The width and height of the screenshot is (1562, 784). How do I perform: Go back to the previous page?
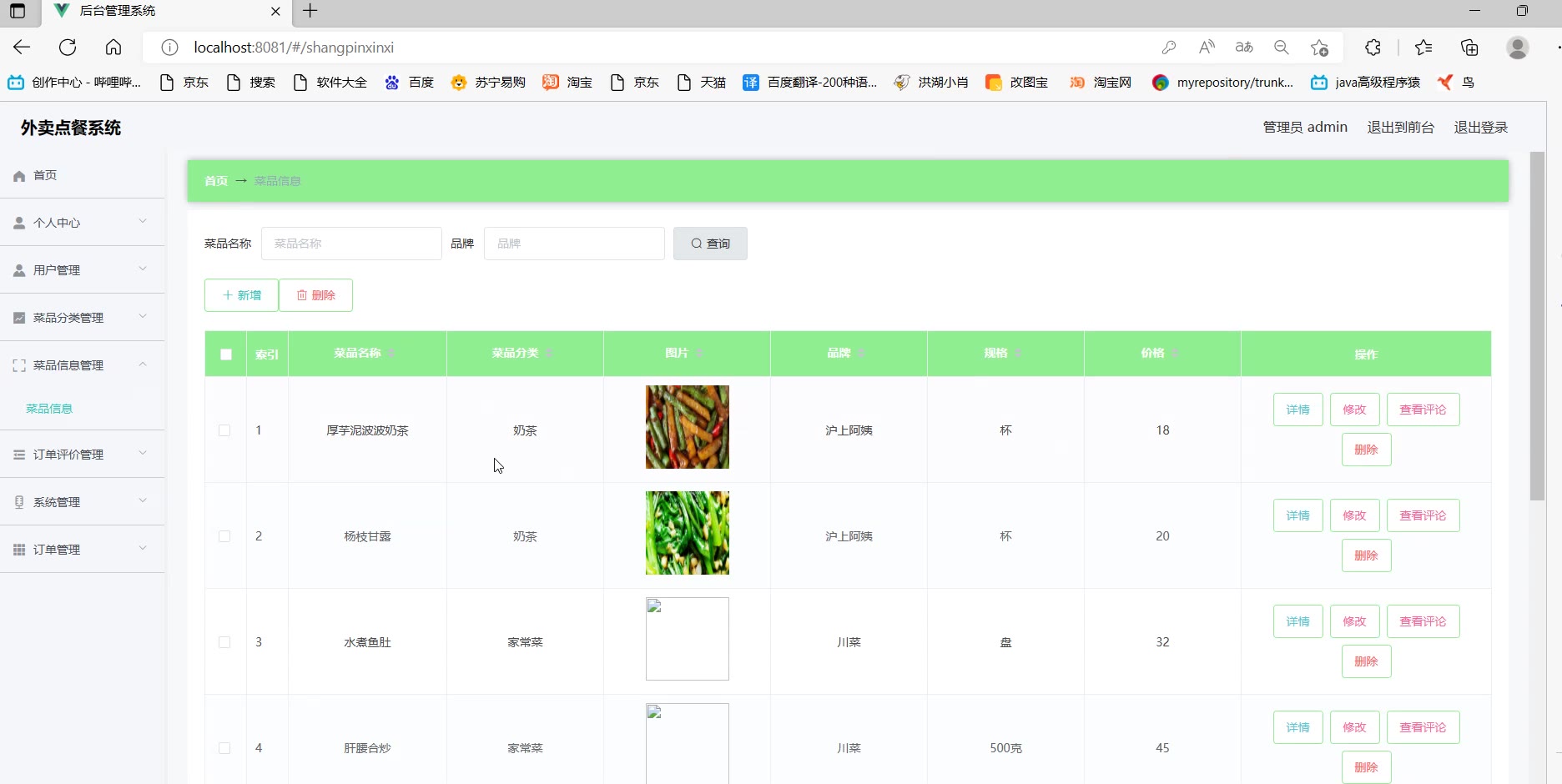(22, 48)
